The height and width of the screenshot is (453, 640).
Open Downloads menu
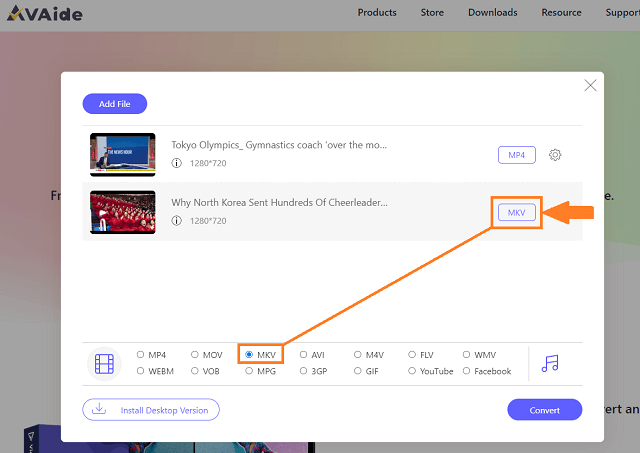(493, 13)
